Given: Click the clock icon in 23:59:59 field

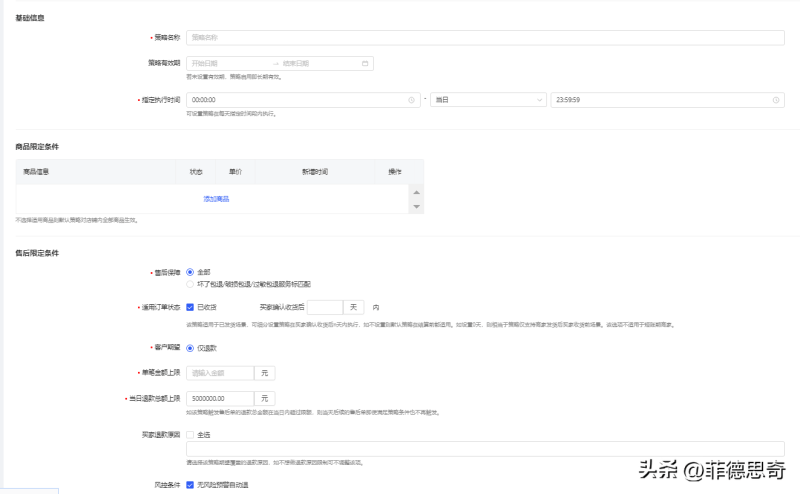Looking at the screenshot, I should pyautogui.click(x=776, y=100).
